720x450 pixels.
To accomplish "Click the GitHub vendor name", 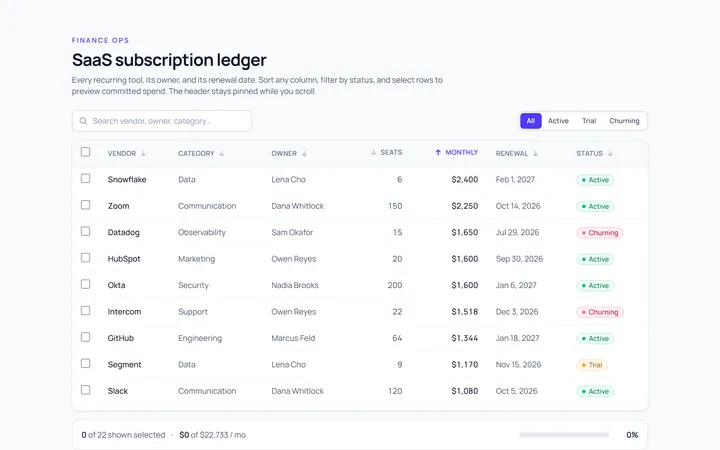I will point(121,338).
